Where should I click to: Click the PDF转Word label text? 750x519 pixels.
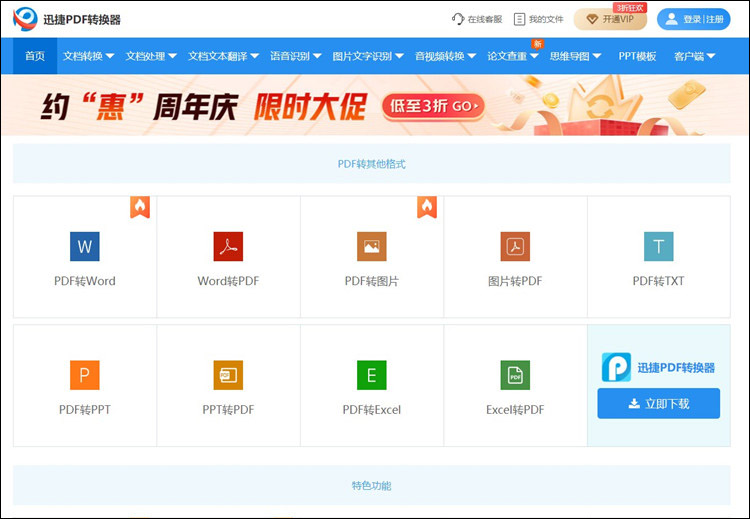pyautogui.click(x=85, y=281)
